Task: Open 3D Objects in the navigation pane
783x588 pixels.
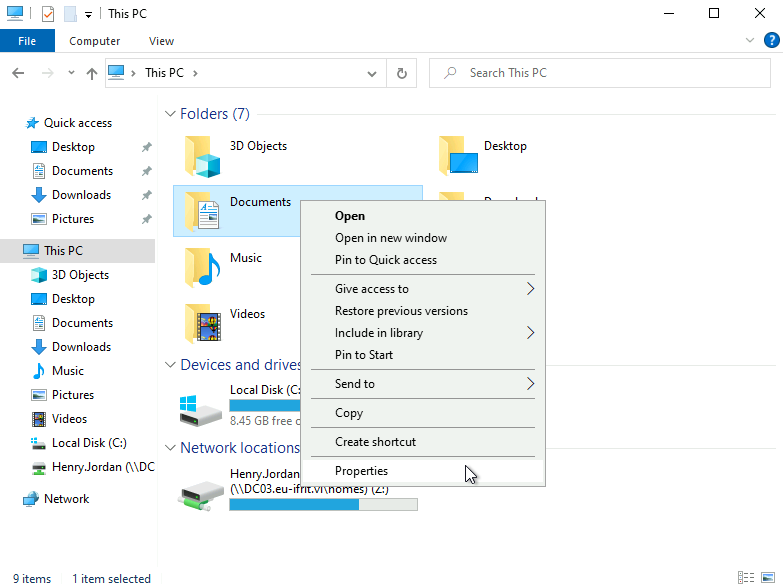Action: pyautogui.click(x=77, y=275)
